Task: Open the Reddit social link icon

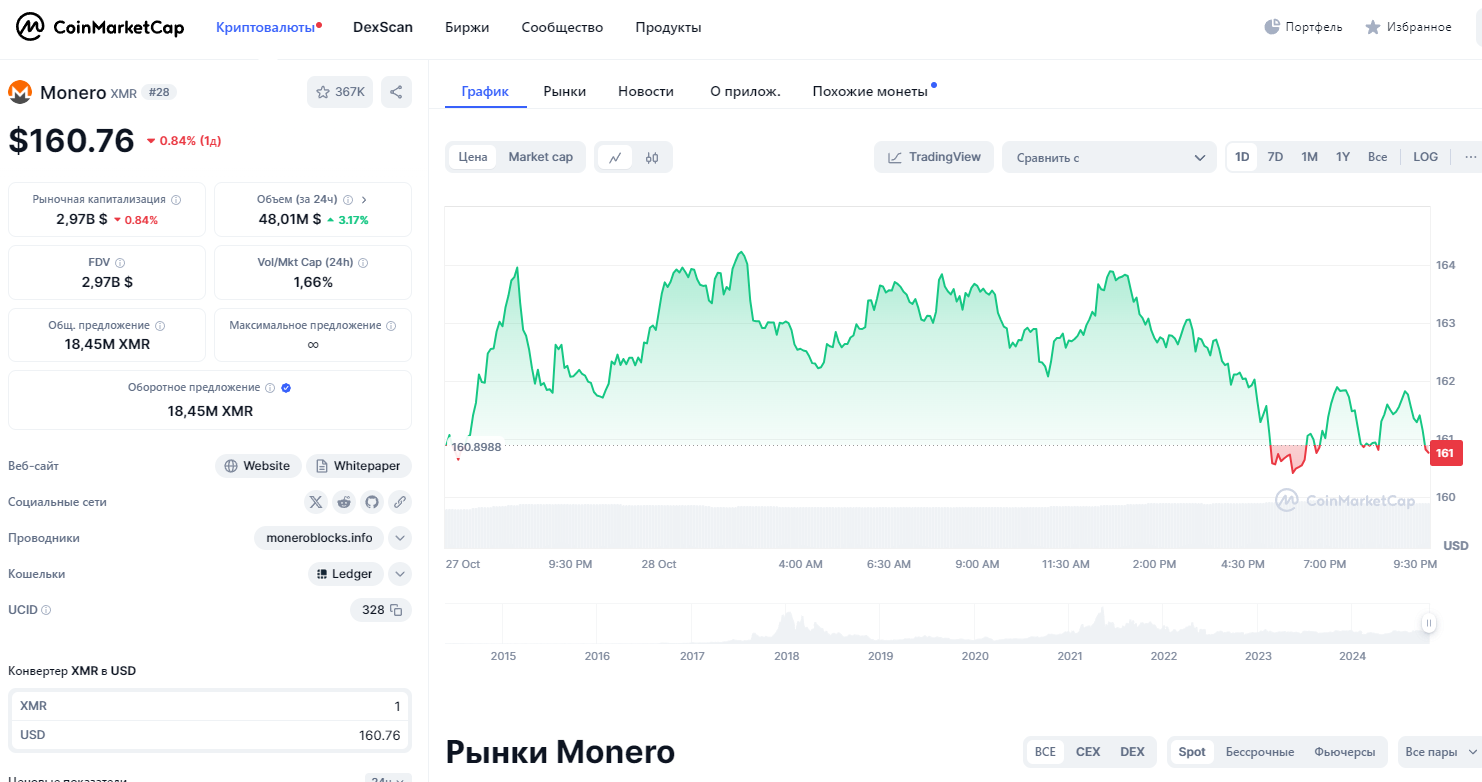Action: coord(344,502)
